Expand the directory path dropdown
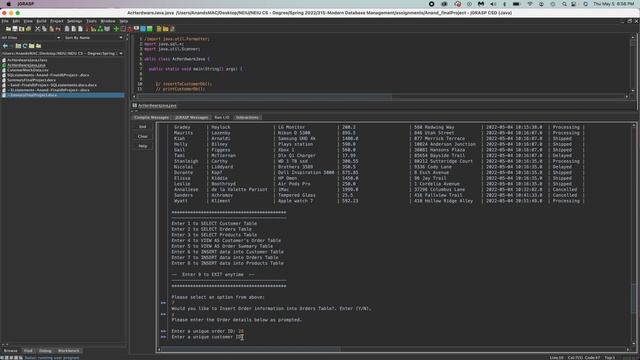The width and height of the screenshot is (640, 360). [121, 53]
